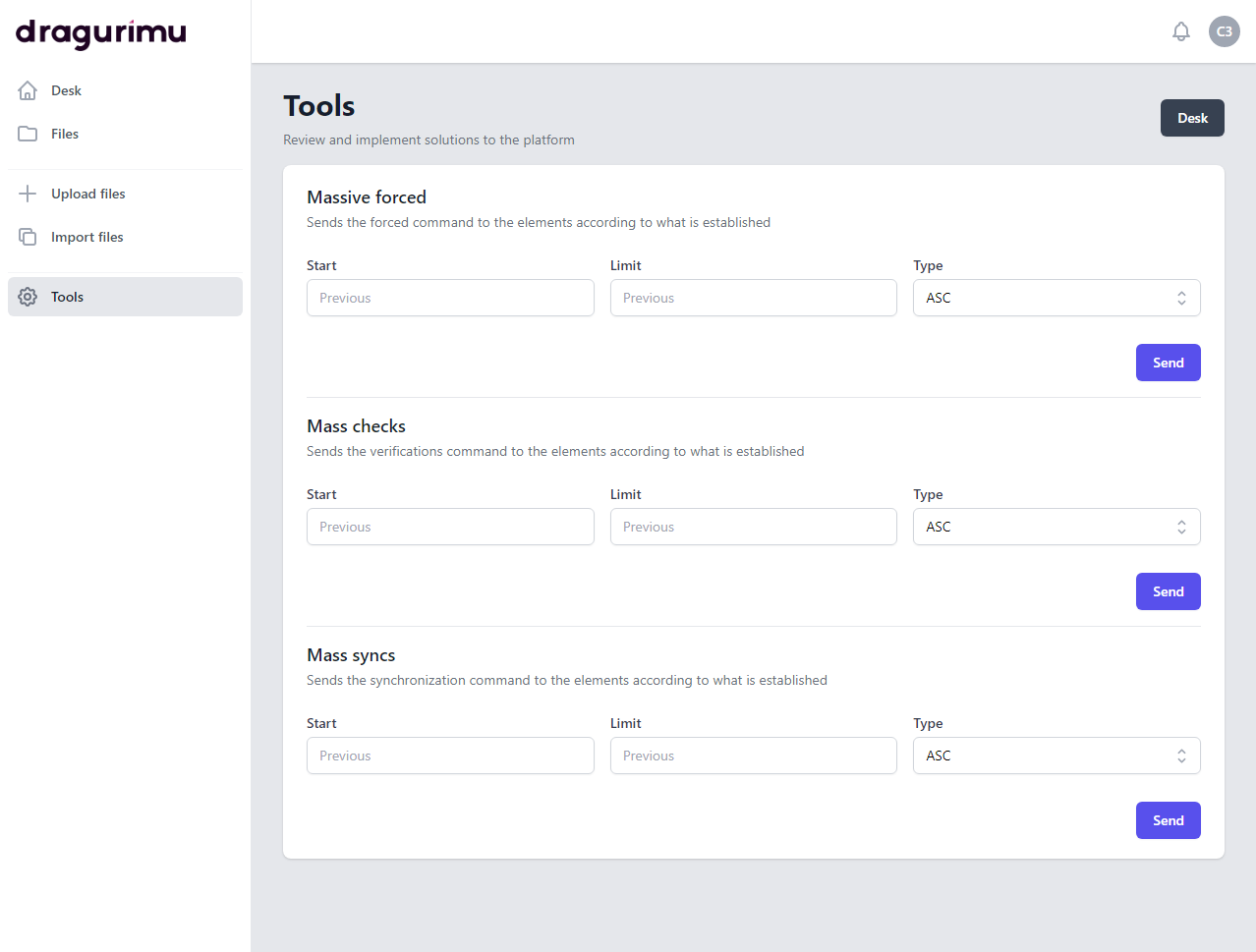Send the Mass checks command
1256x952 pixels.
(1168, 591)
